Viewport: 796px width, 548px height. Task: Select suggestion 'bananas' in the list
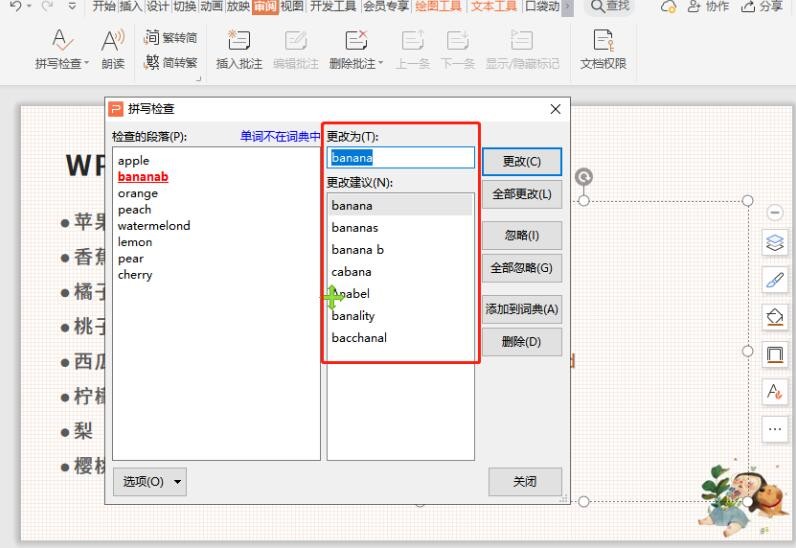coord(355,228)
